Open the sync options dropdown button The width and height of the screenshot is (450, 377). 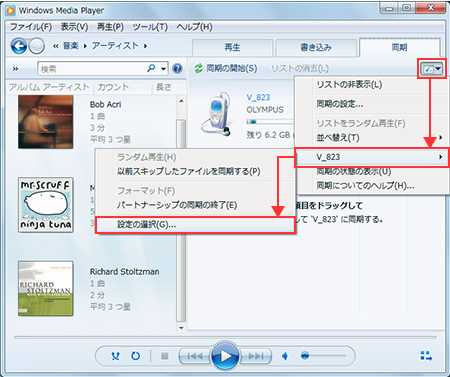[432, 69]
